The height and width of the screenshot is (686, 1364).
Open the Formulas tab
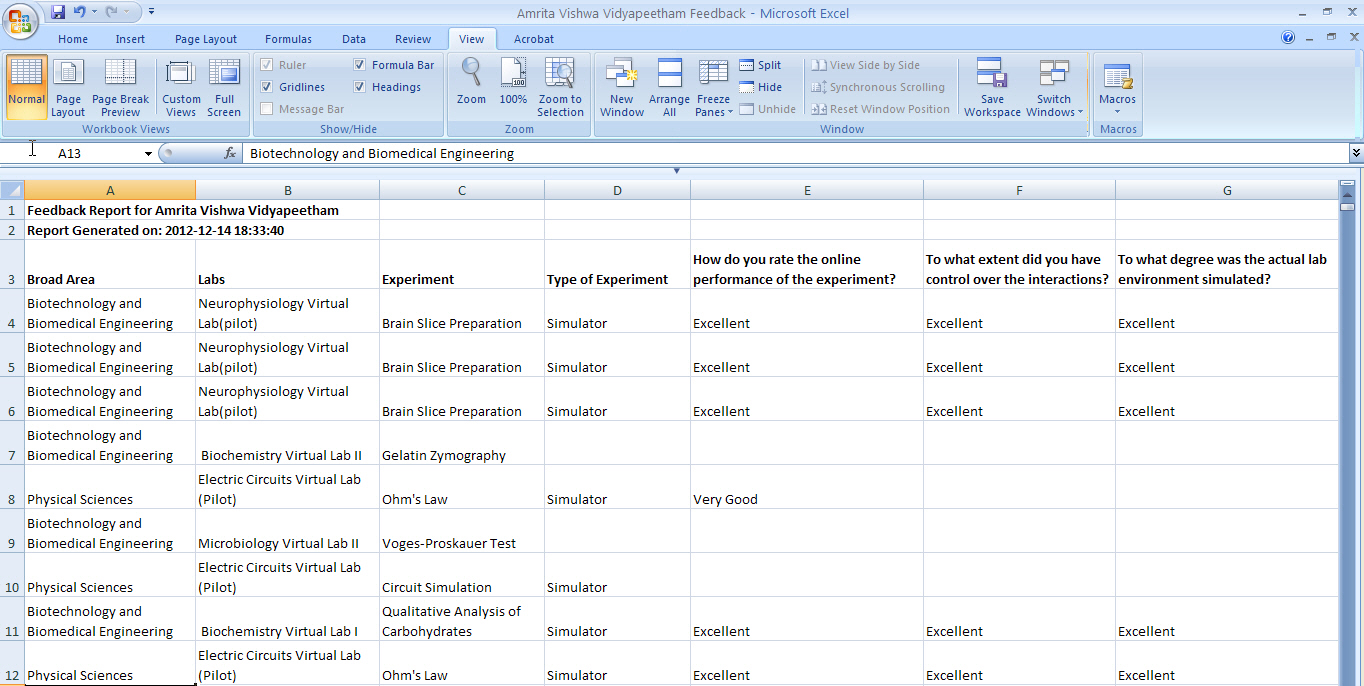coord(288,39)
